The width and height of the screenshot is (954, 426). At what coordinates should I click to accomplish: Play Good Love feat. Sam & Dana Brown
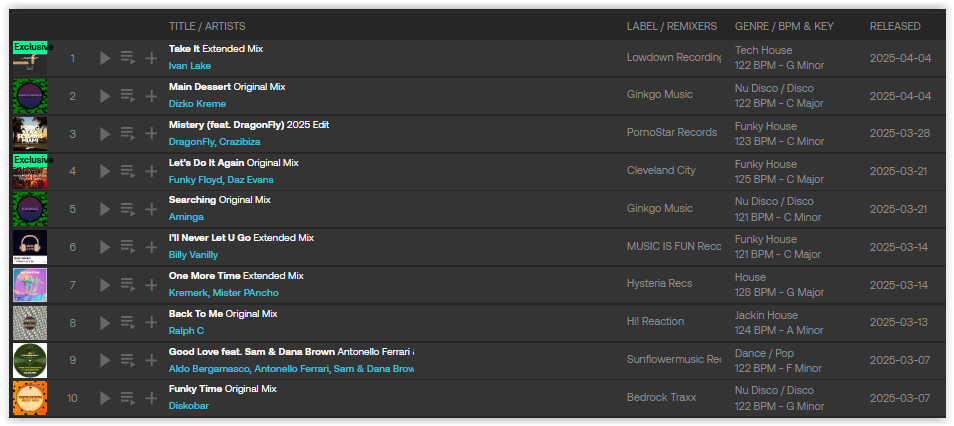click(x=105, y=361)
